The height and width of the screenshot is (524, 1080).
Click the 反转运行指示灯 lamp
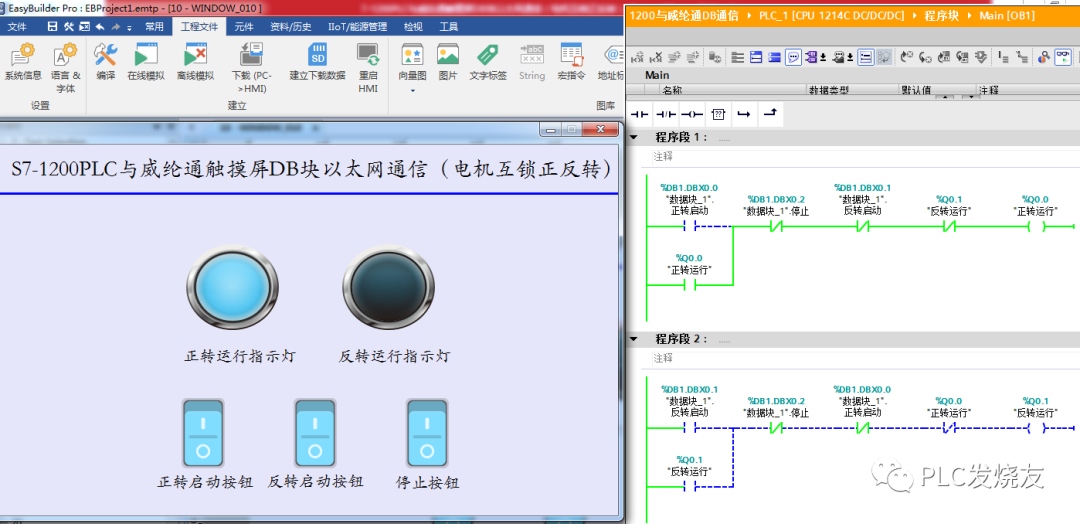(388, 286)
